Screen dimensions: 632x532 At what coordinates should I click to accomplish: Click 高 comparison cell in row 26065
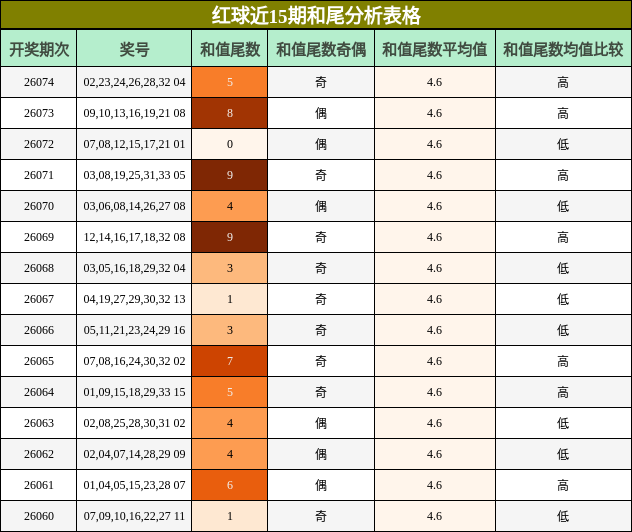point(563,362)
